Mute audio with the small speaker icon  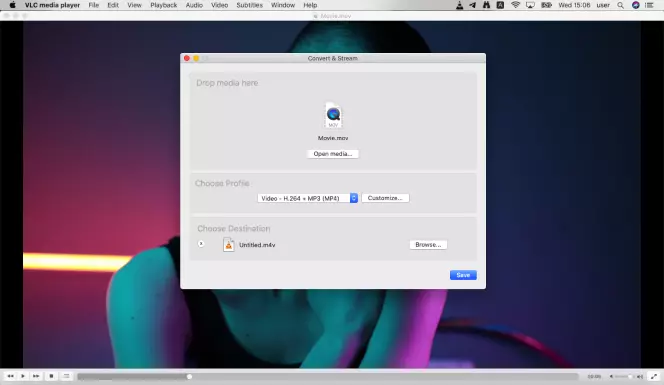point(611,377)
